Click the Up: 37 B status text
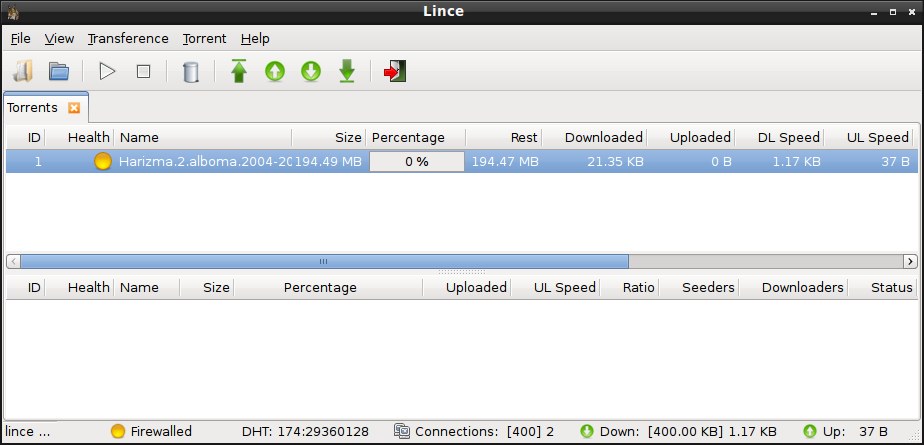The width and height of the screenshot is (924, 445). [855, 431]
